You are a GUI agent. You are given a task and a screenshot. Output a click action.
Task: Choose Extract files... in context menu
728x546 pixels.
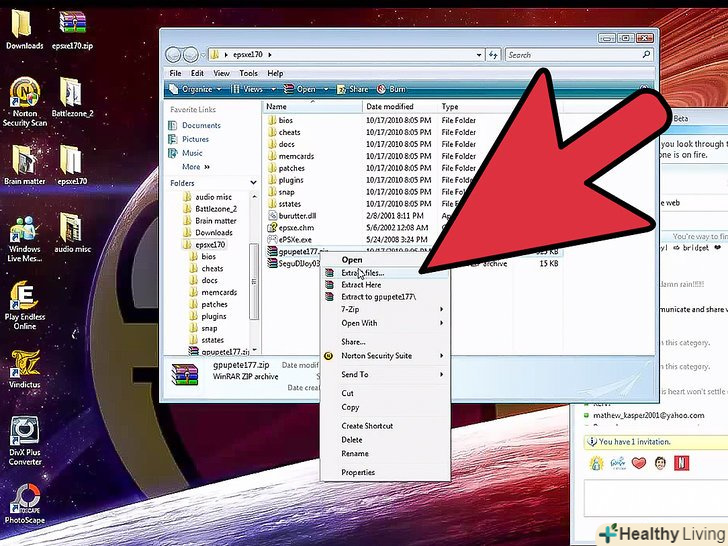click(385, 273)
